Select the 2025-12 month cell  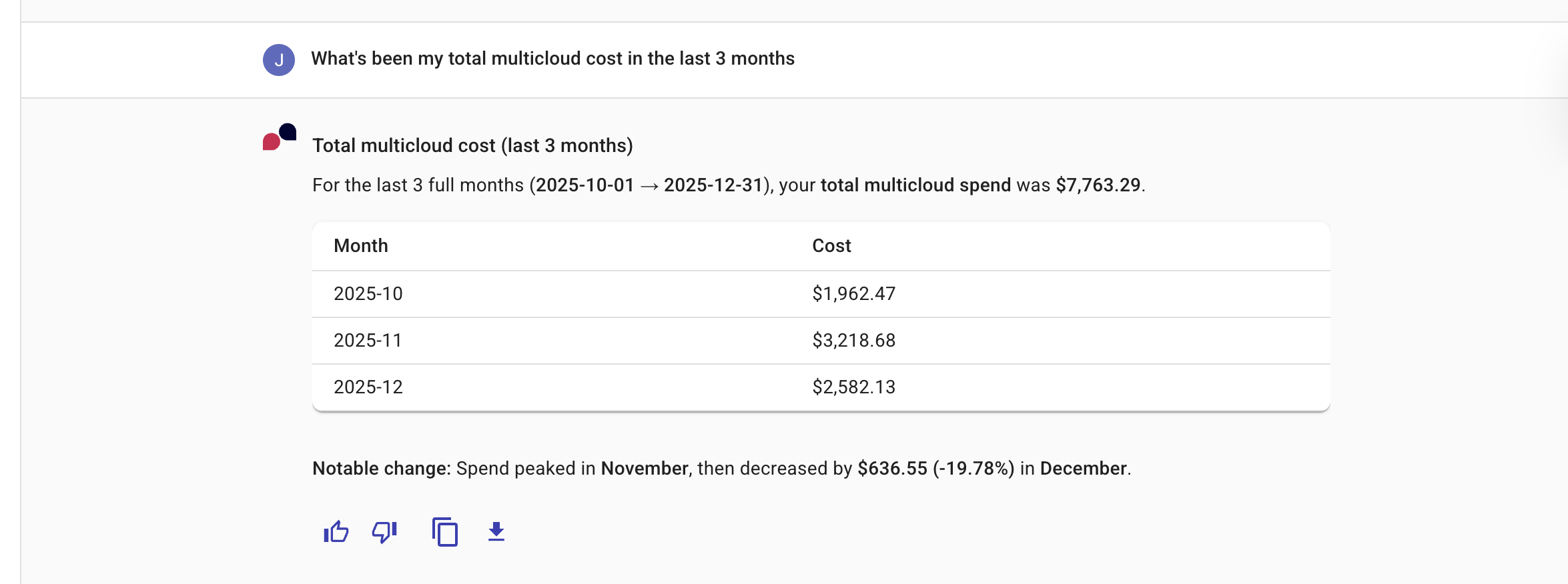click(x=368, y=387)
